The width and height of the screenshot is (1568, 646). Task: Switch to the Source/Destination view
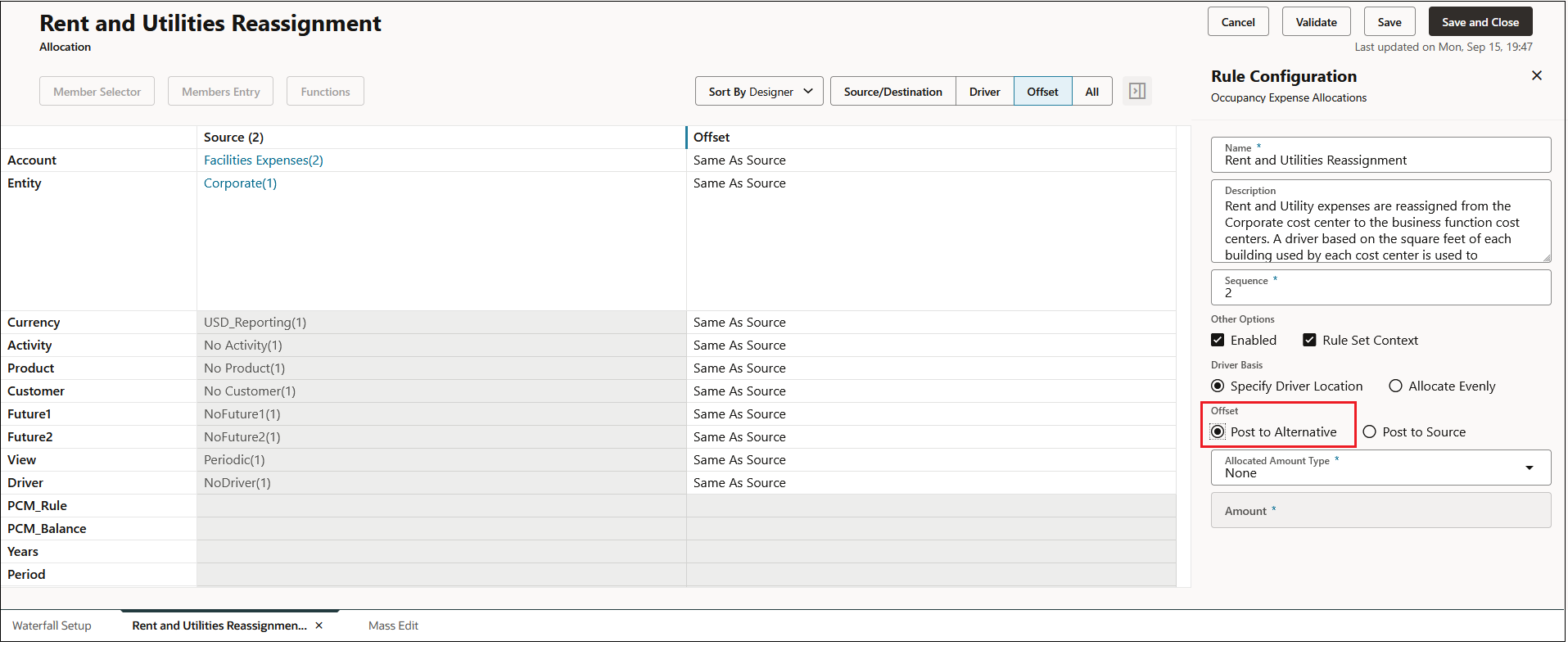tap(892, 92)
